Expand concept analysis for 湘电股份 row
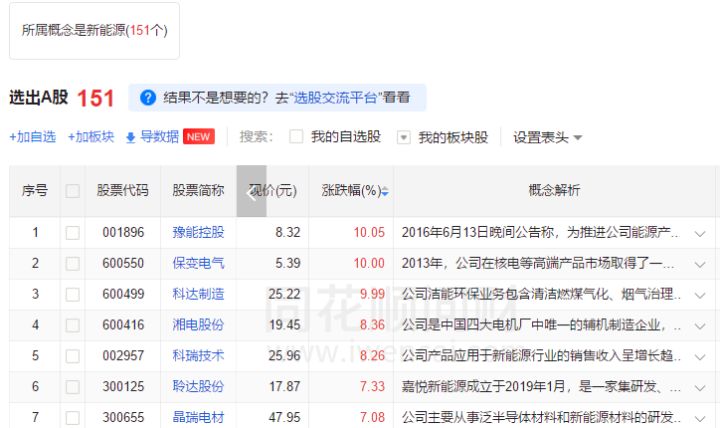 click(x=700, y=326)
